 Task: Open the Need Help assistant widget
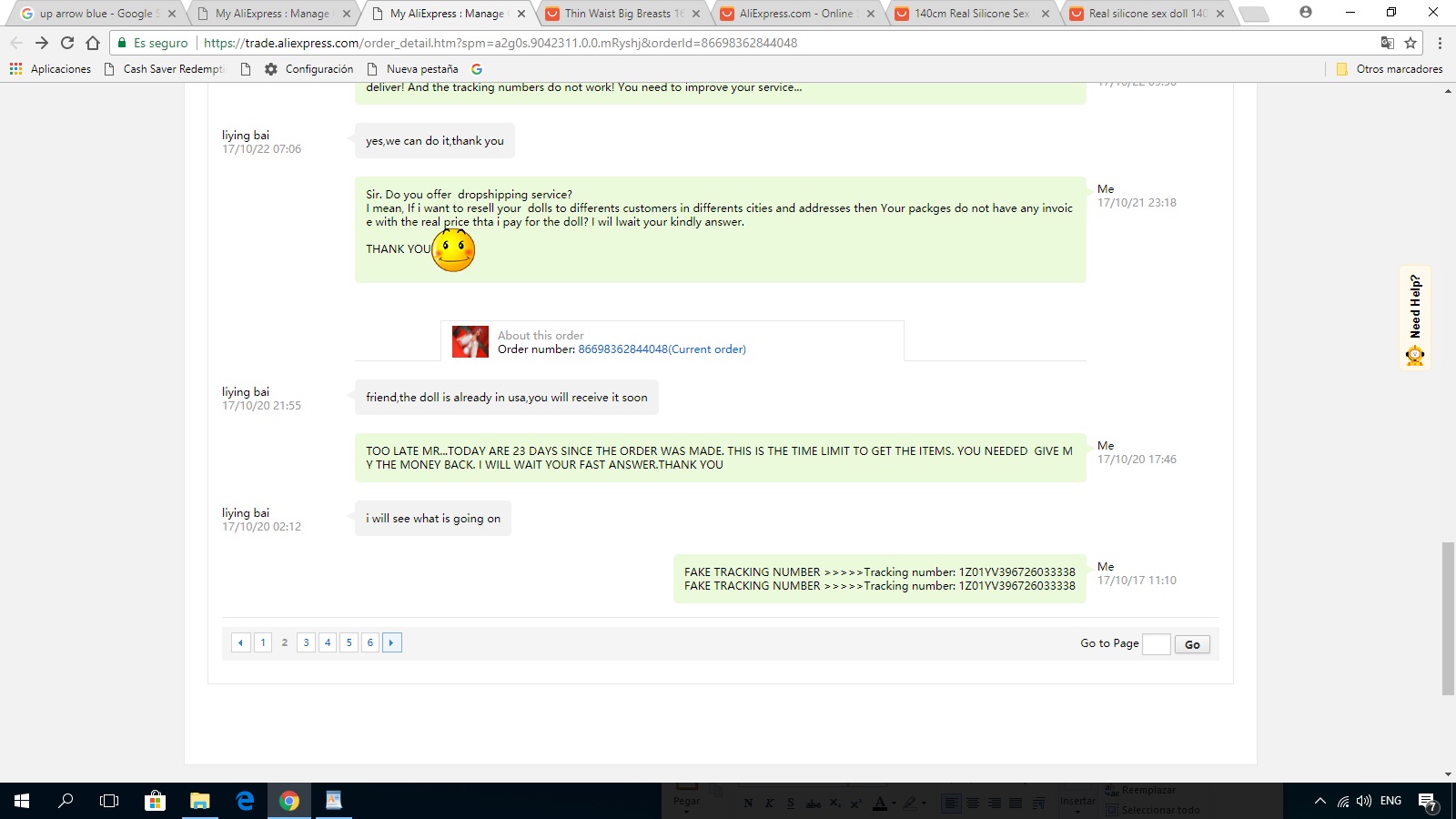[1415, 318]
